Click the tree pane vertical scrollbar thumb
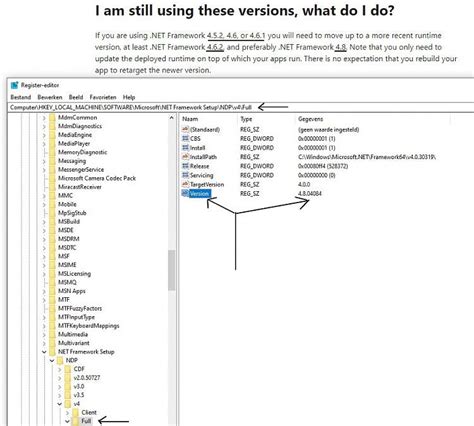The height and width of the screenshot is (426, 474). click(x=172, y=270)
